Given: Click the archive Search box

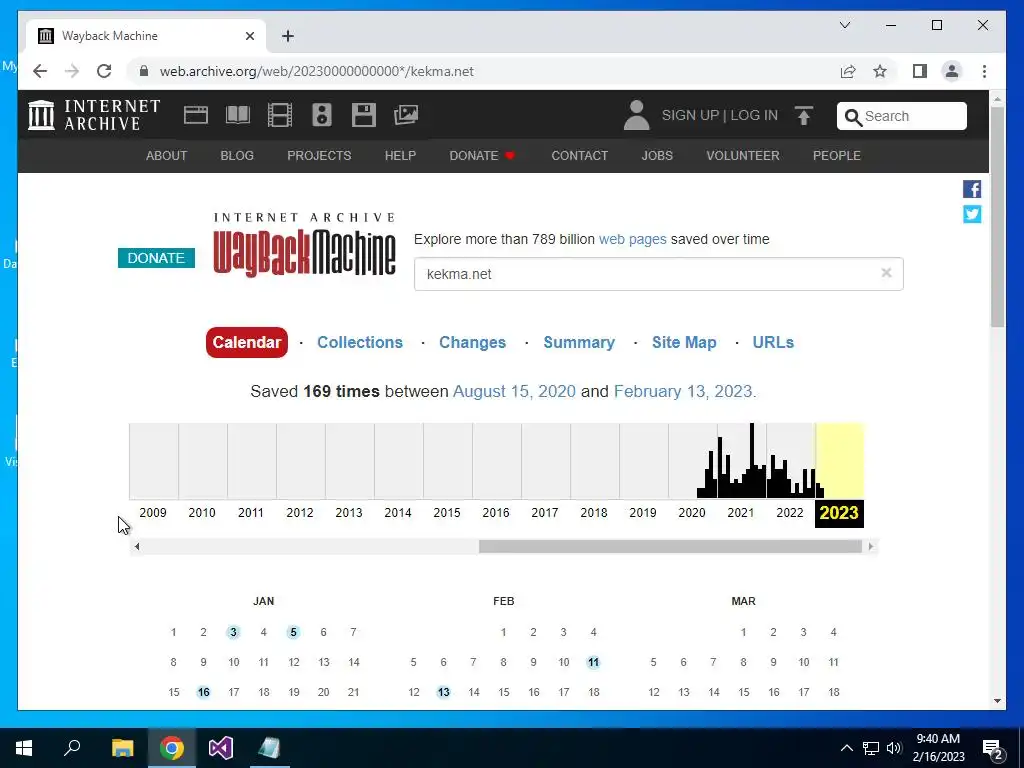Looking at the screenshot, I should click(x=902, y=116).
